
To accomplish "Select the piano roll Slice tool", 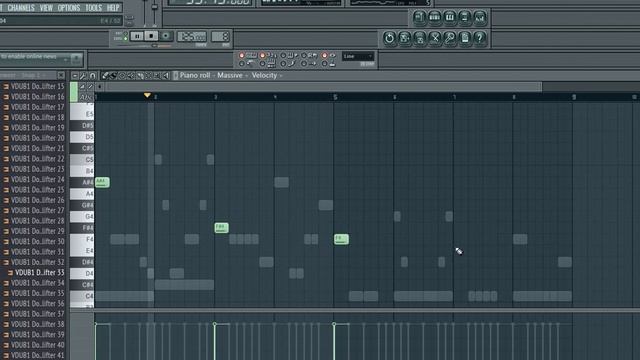I will [x=140, y=76].
